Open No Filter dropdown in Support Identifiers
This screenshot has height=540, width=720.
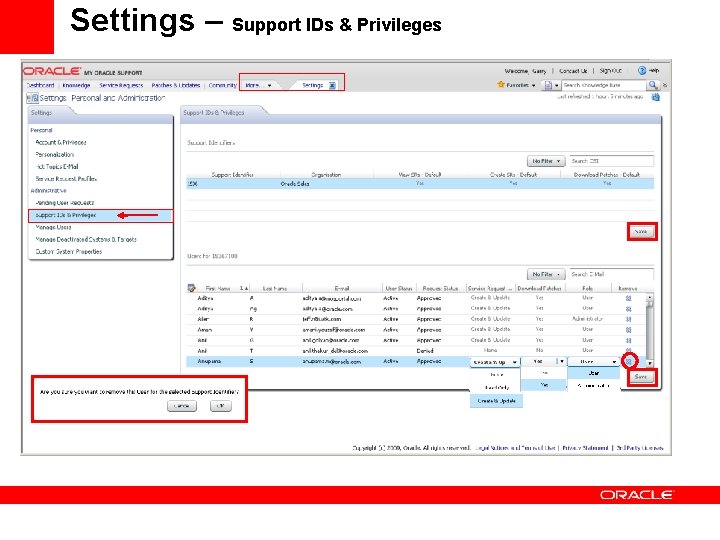tap(546, 161)
